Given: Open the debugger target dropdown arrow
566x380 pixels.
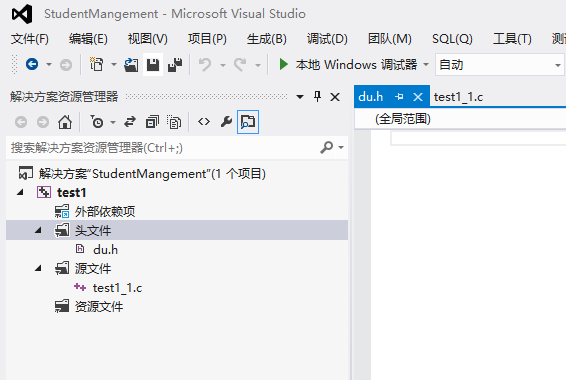Looking at the screenshot, I should [426, 65].
